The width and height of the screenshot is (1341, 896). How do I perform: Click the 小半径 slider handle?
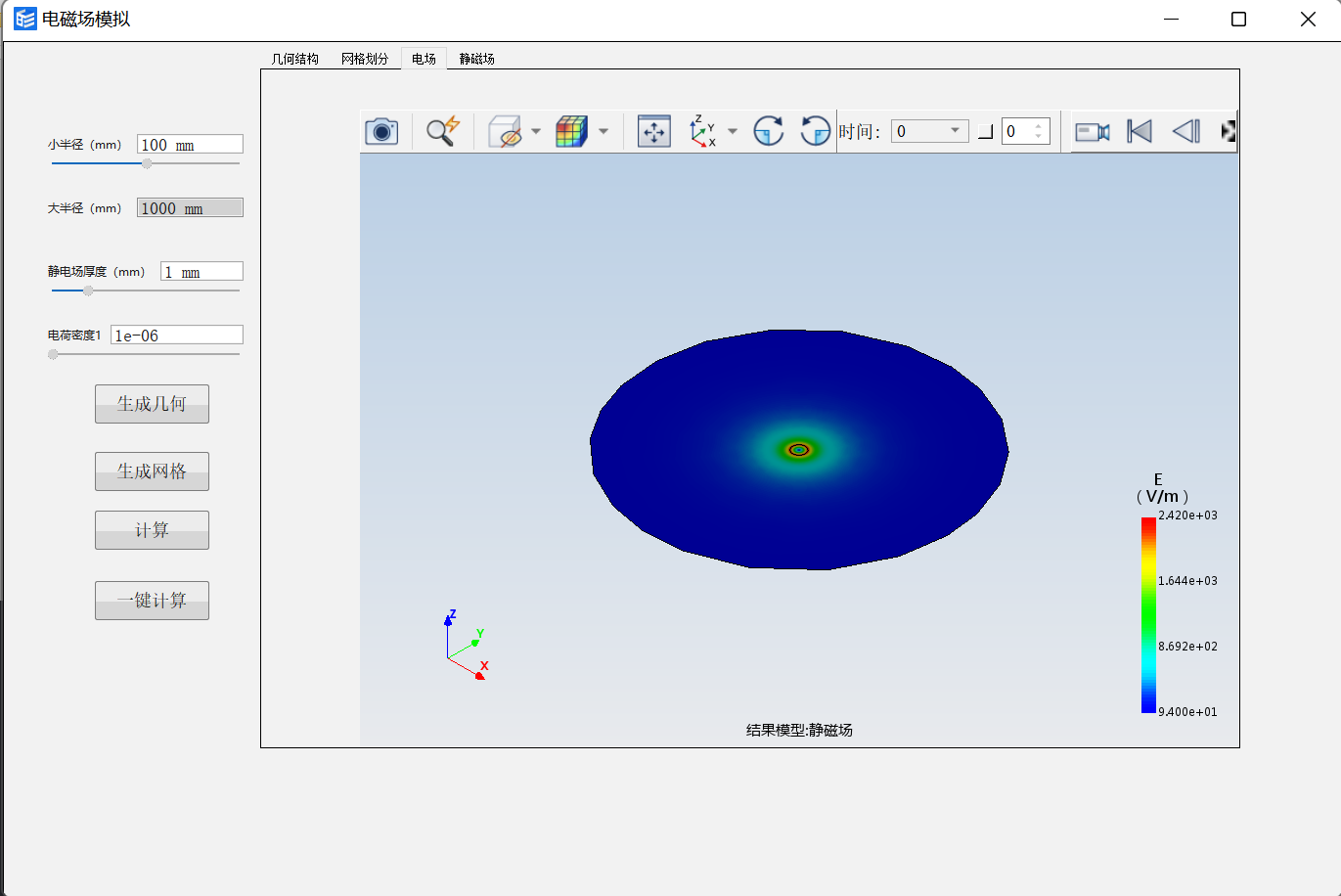point(147,163)
